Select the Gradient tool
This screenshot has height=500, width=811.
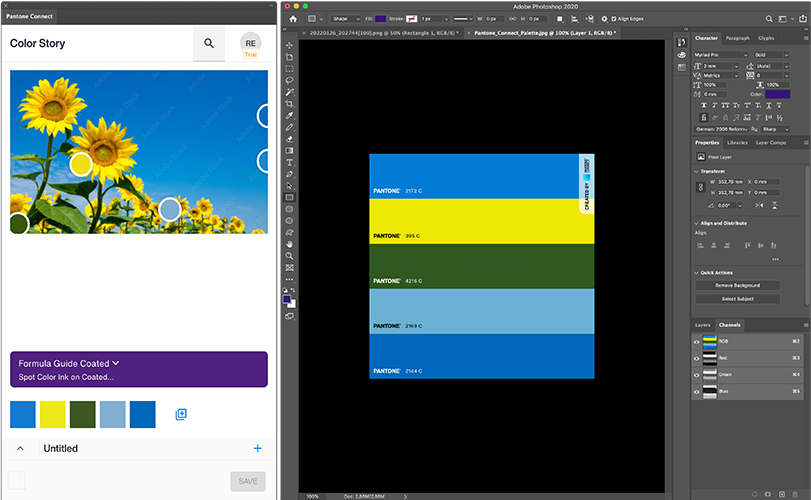pyautogui.click(x=289, y=150)
